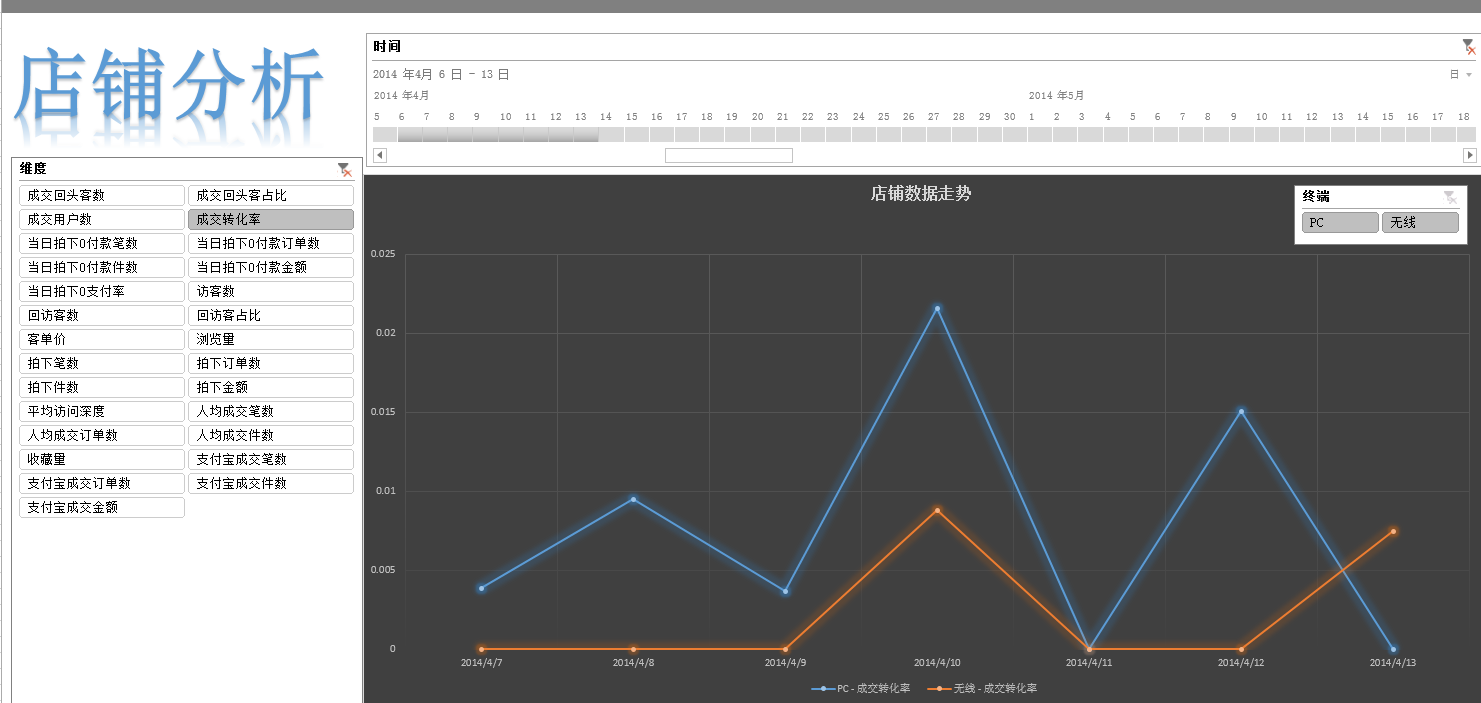
Task: Click the timeline left scroll arrow
Action: pos(379,155)
